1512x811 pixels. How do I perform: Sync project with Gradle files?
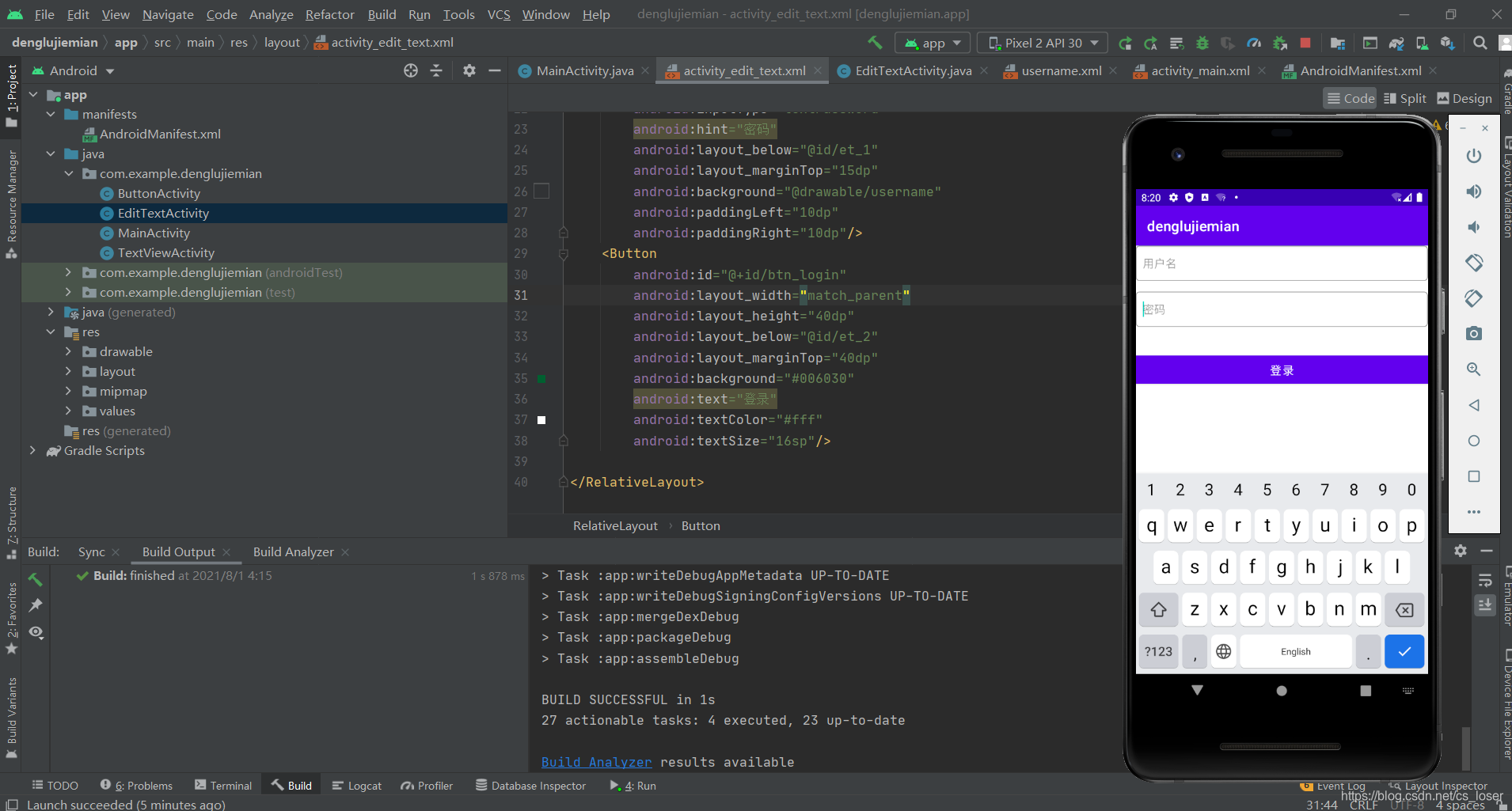click(1396, 44)
